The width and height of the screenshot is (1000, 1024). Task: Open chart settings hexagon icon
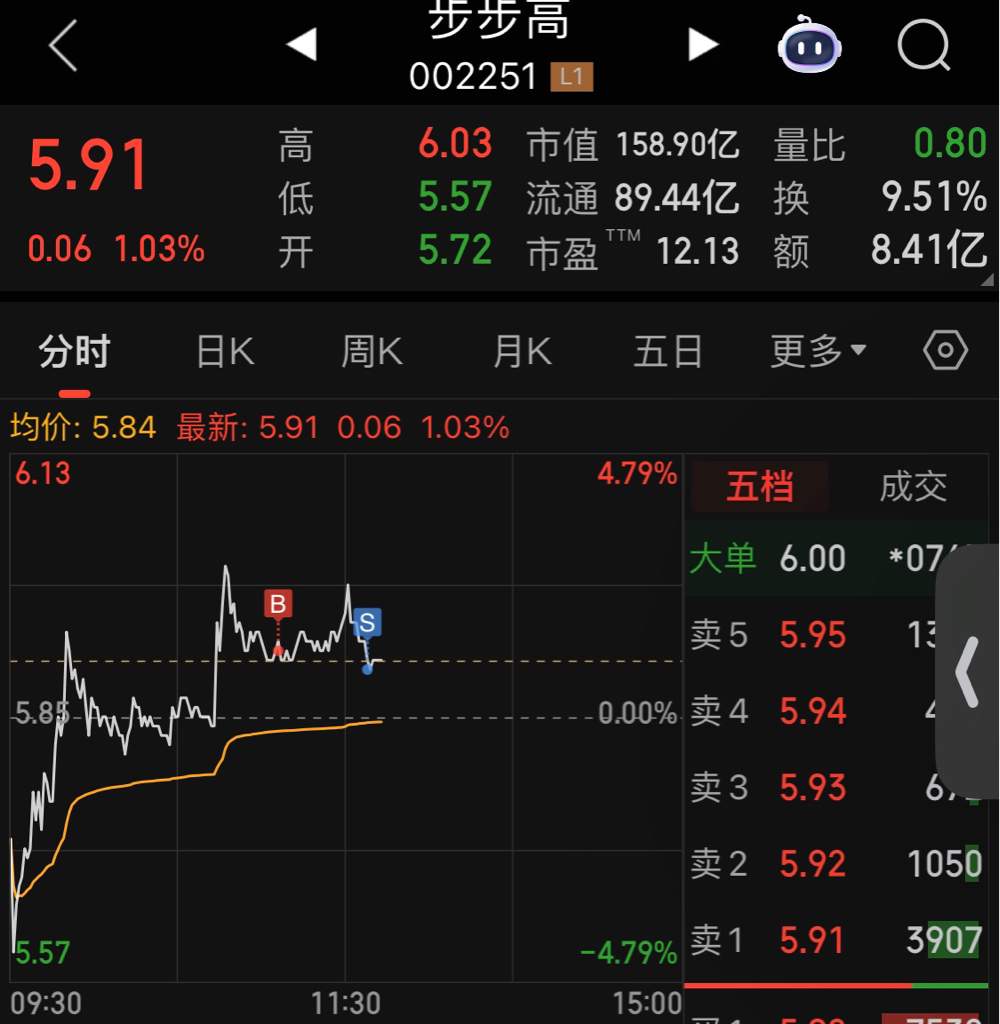945,351
